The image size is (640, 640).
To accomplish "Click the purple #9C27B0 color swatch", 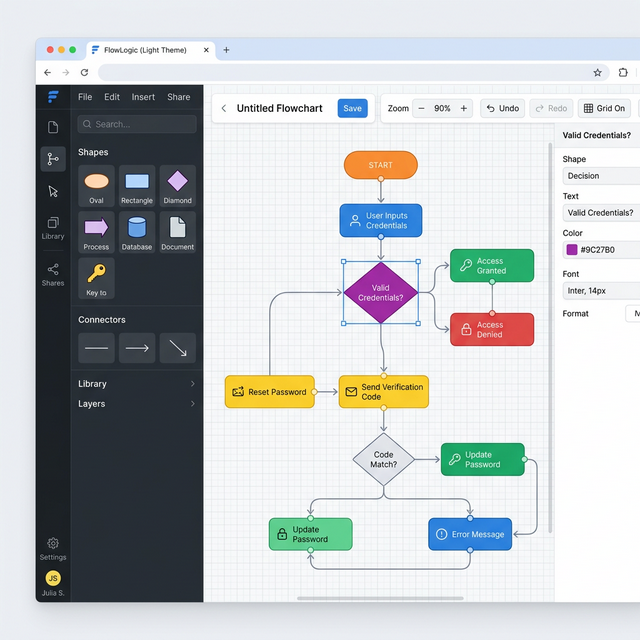I will click(x=572, y=249).
